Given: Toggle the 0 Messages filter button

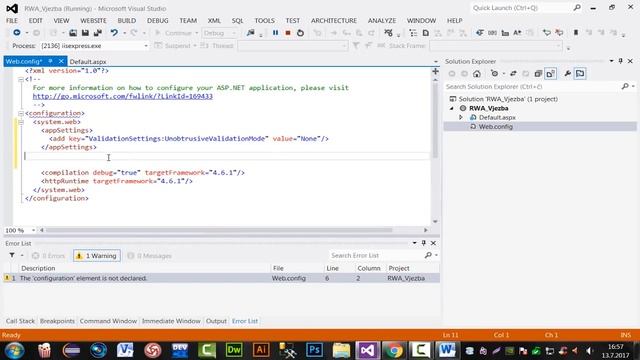Looking at the screenshot, I should click(x=149, y=256).
